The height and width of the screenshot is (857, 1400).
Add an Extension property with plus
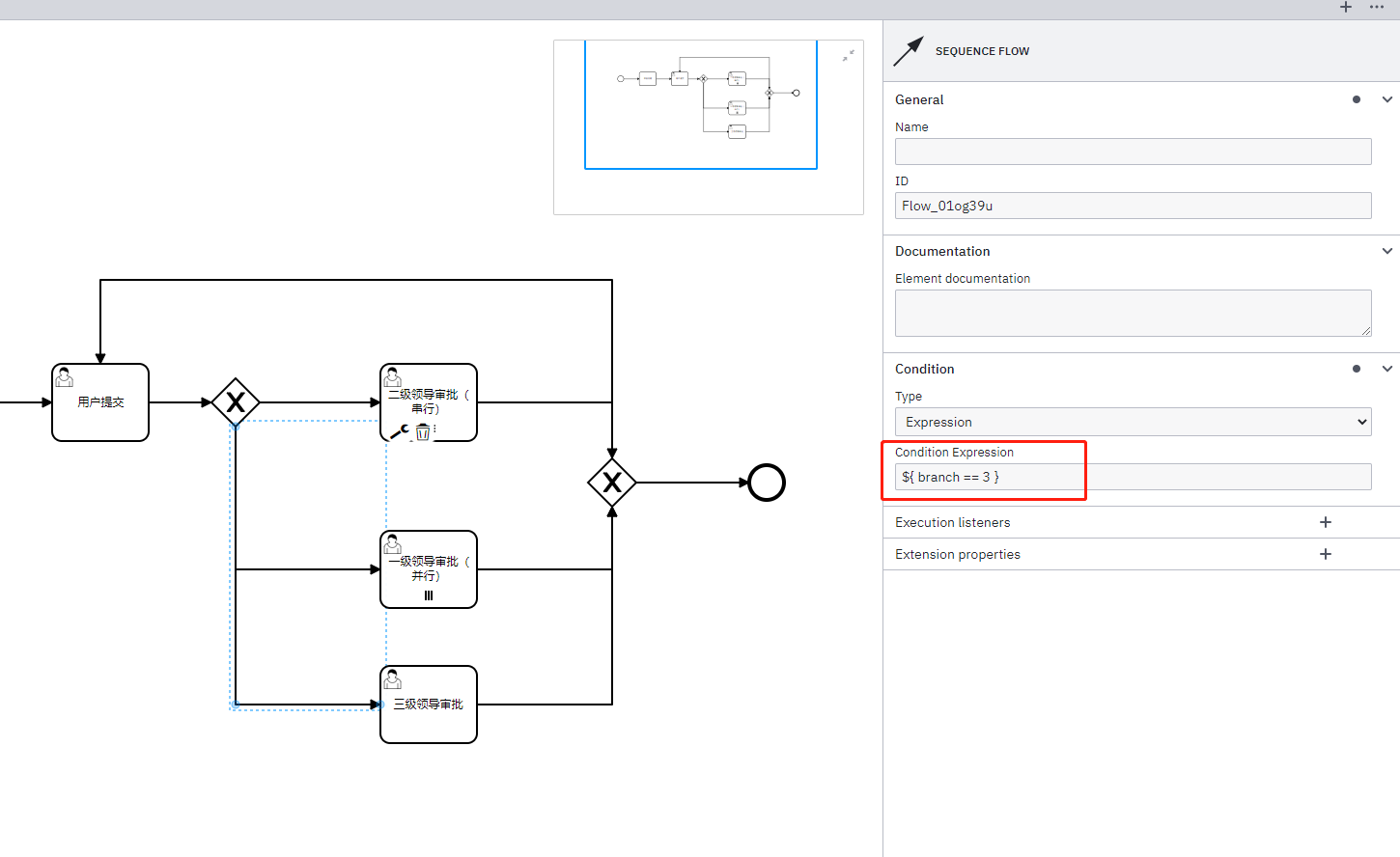(1326, 554)
